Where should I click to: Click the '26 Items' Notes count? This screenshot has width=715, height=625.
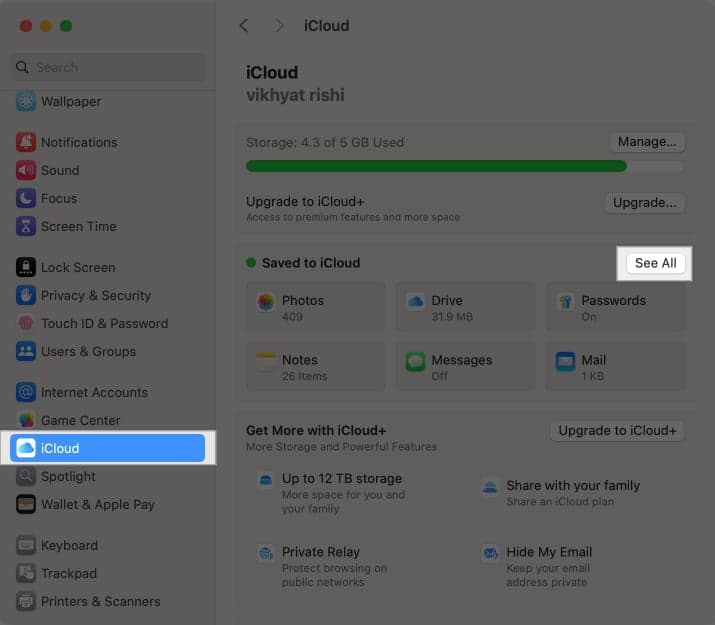point(304,376)
